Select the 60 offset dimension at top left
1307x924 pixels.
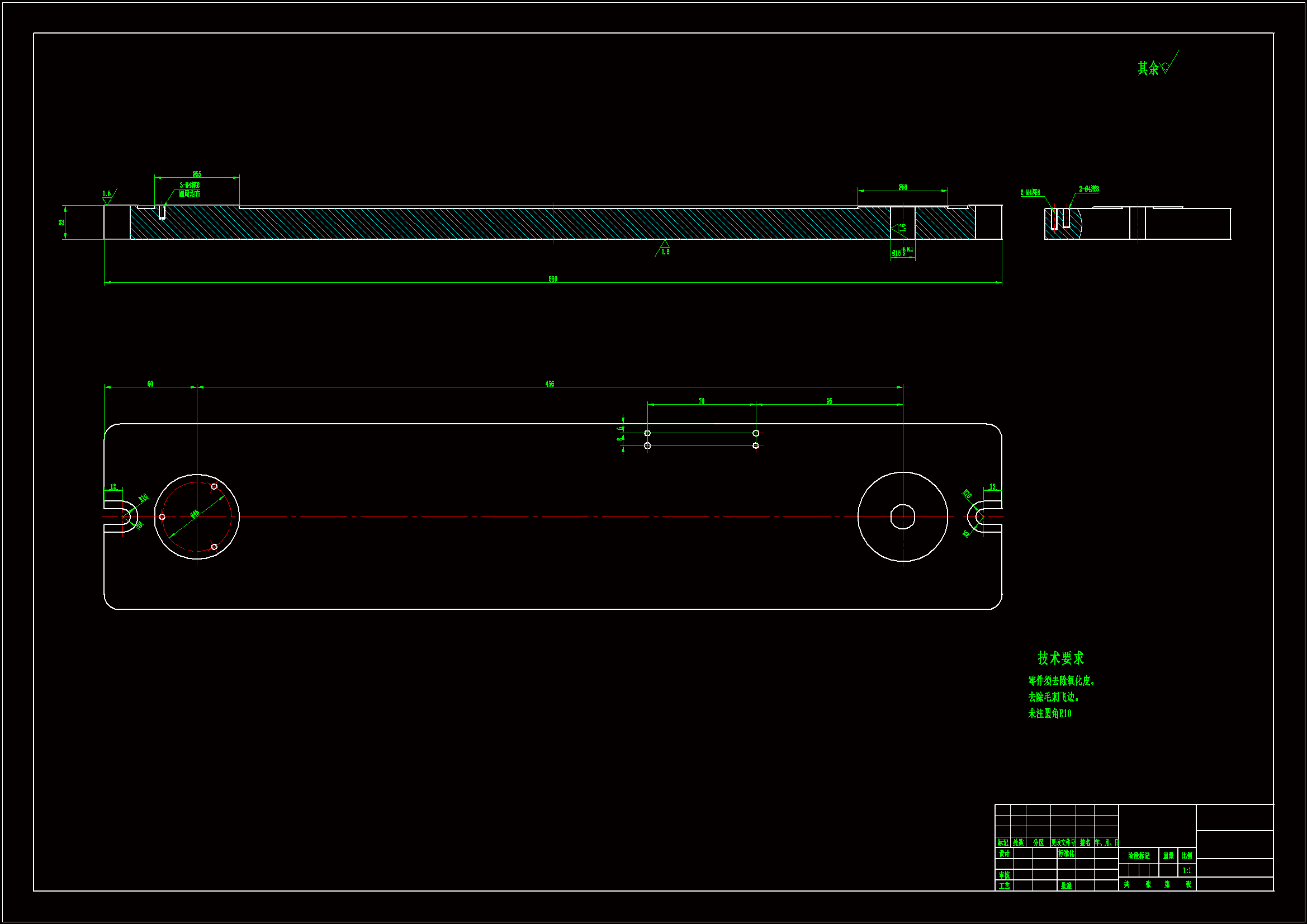150,383
